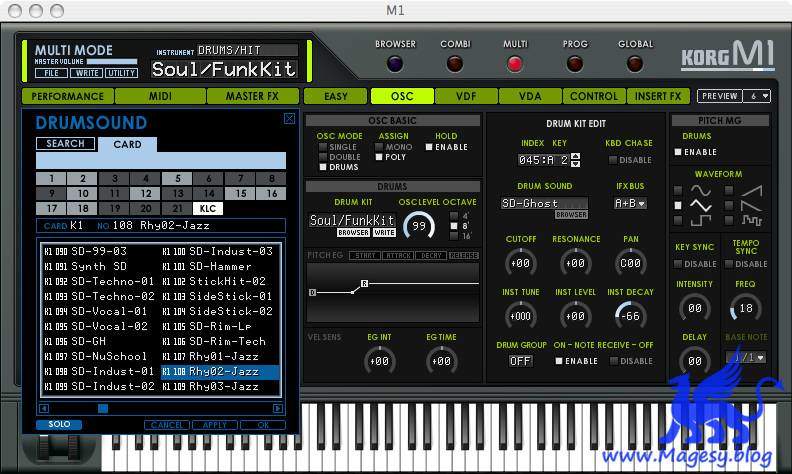The image size is (792, 474).
Task: Select card number 12 button
Action: pyautogui.click(x=145, y=194)
